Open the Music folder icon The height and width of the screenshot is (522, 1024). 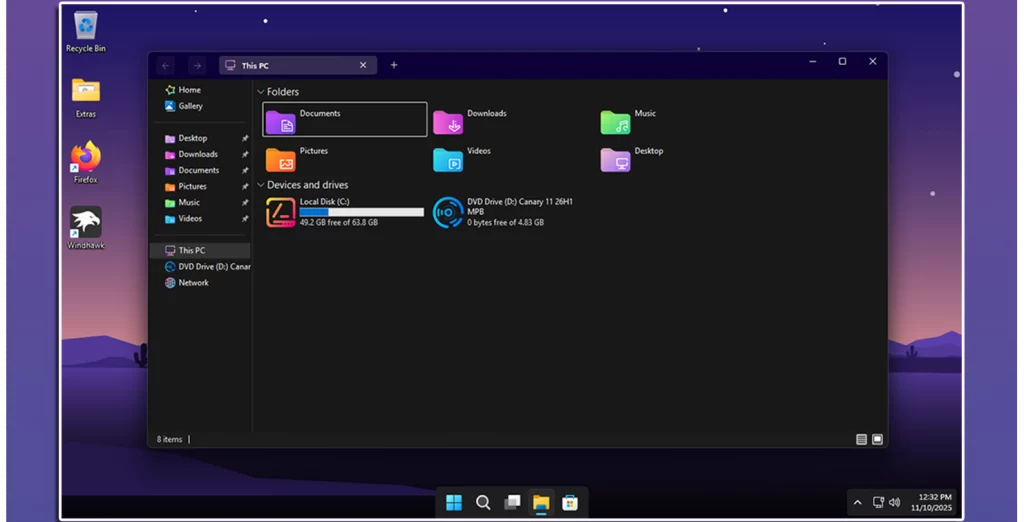click(615, 122)
